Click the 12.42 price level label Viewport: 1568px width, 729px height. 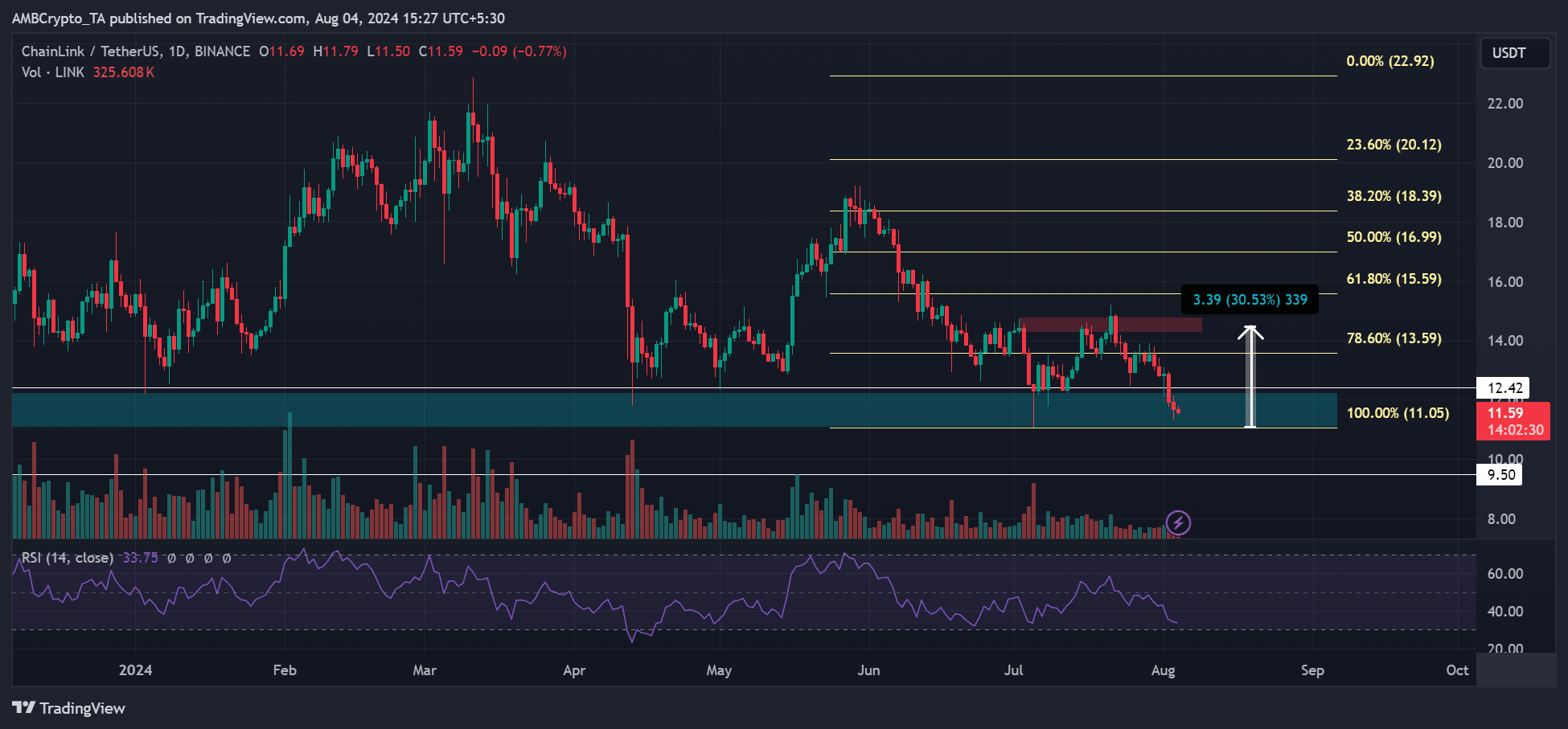point(1504,388)
